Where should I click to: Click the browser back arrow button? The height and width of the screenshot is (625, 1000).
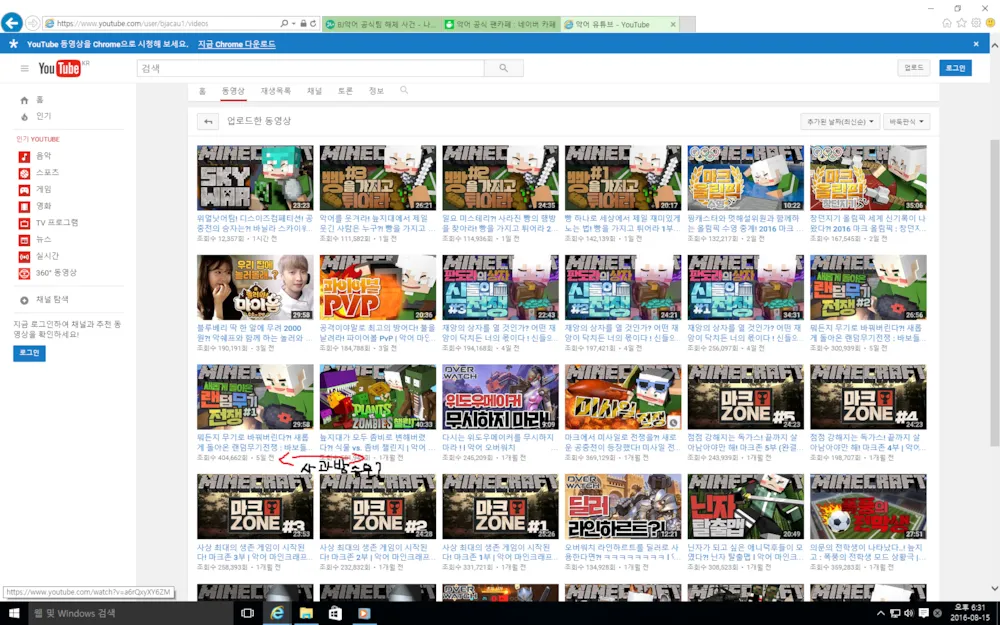[x=11, y=23]
